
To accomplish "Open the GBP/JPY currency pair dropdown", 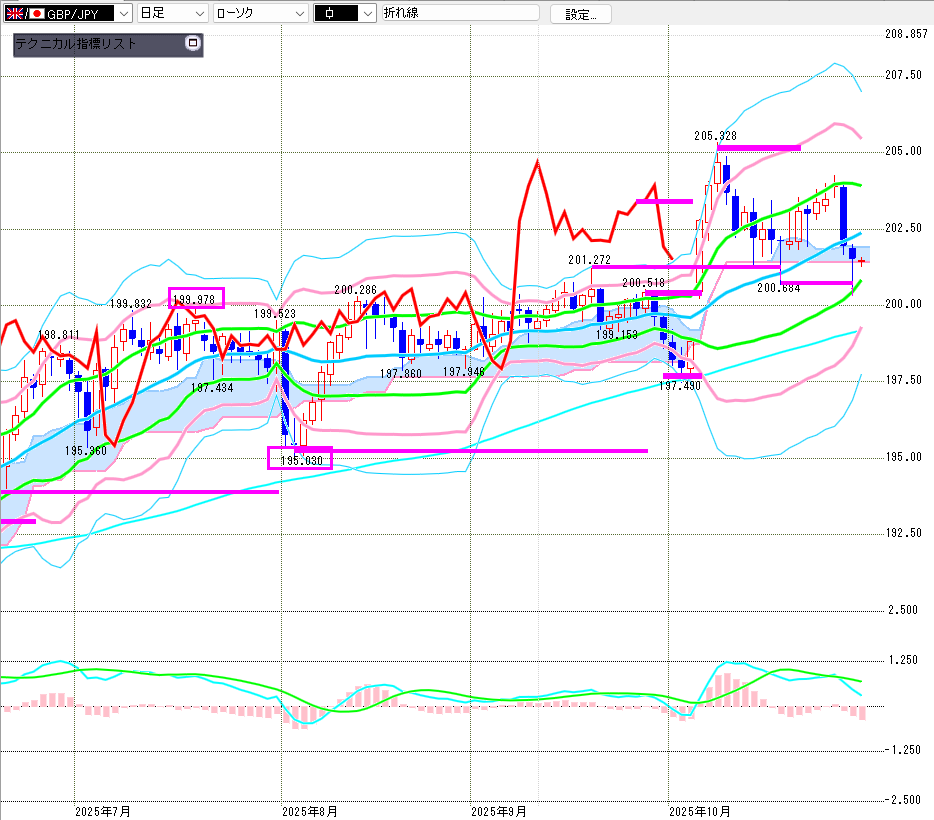I will point(123,14).
